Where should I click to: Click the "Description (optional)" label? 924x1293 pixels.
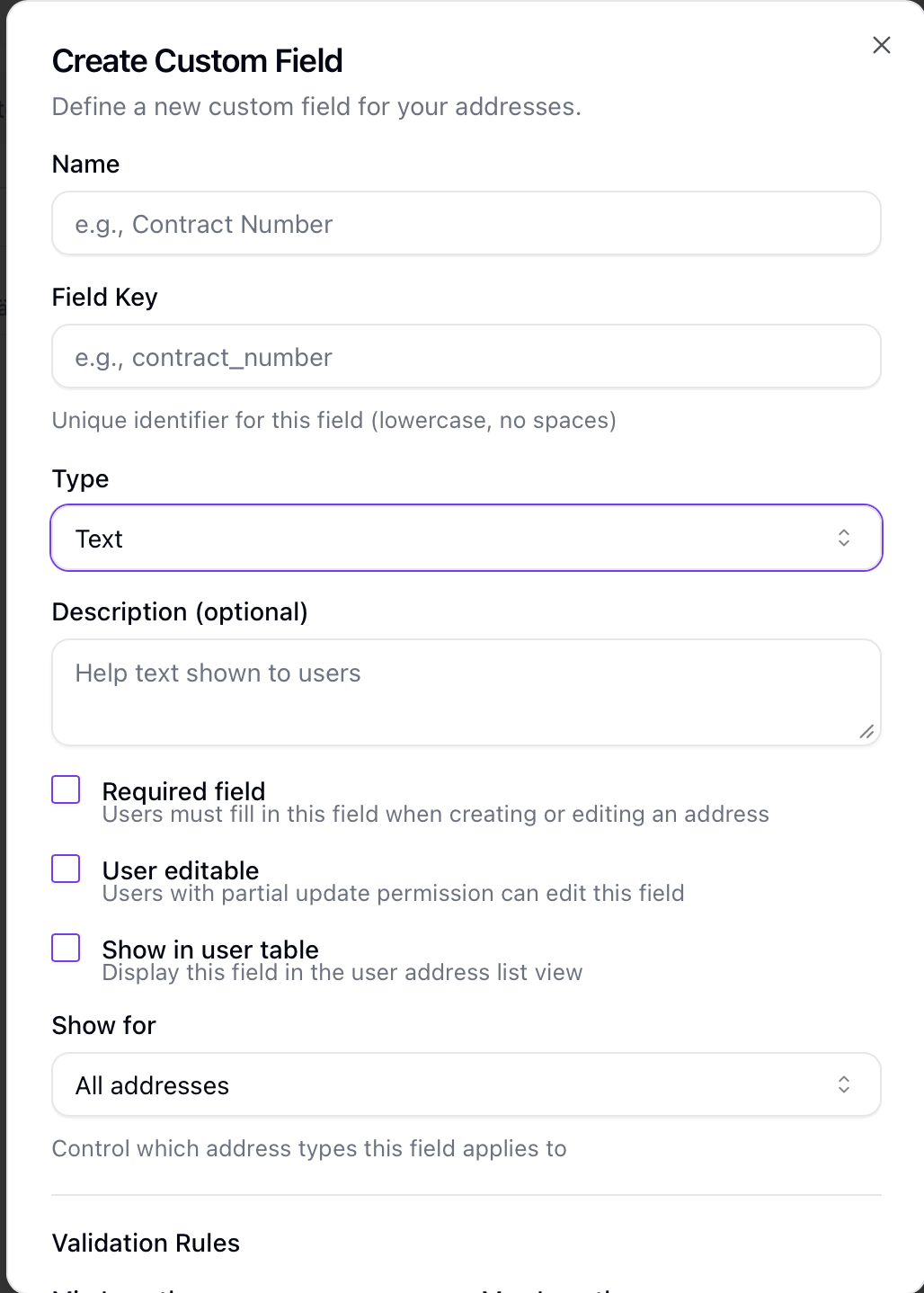(x=180, y=612)
